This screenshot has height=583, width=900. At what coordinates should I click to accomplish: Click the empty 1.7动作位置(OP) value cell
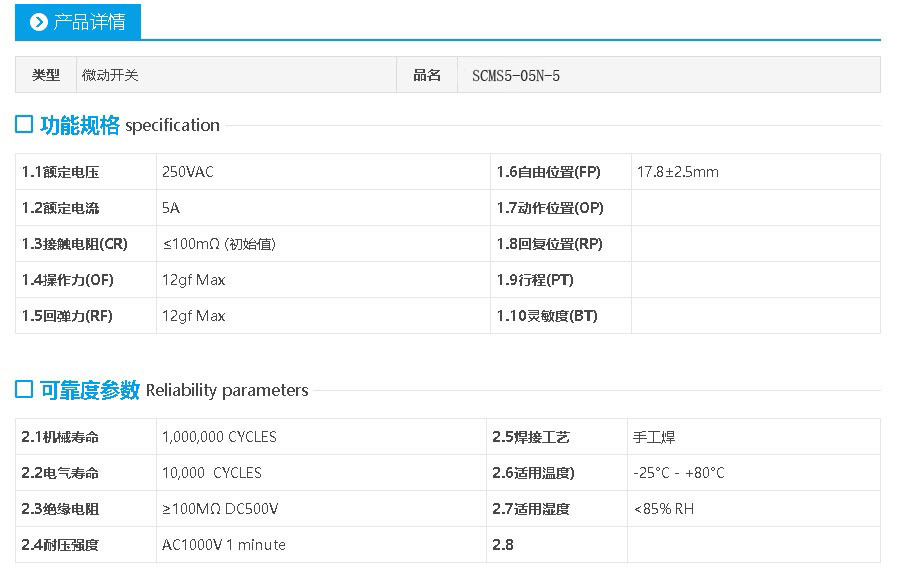pyautogui.click(x=755, y=208)
